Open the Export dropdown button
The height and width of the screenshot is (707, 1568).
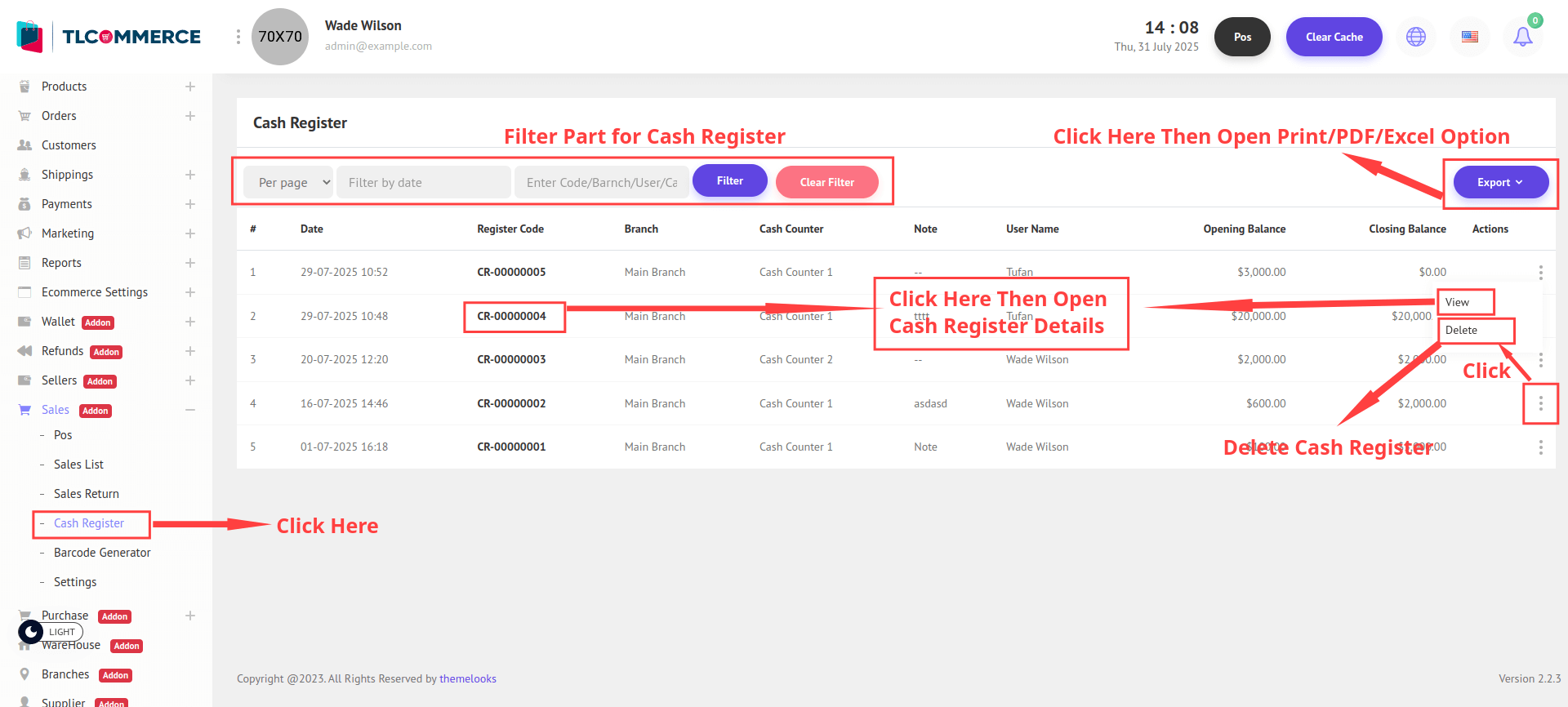coord(1500,182)
